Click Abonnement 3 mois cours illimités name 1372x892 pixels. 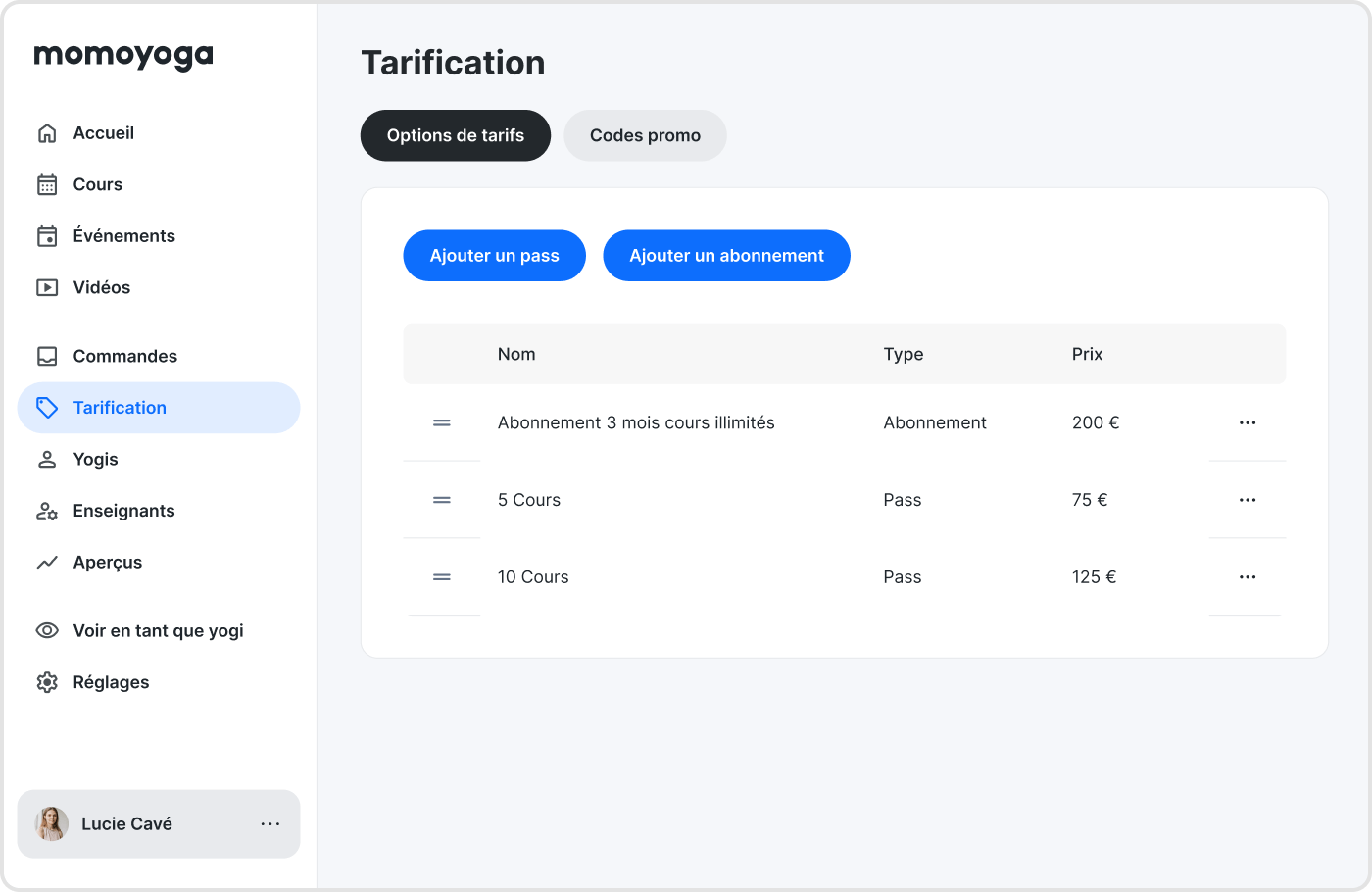coord(636,422)
